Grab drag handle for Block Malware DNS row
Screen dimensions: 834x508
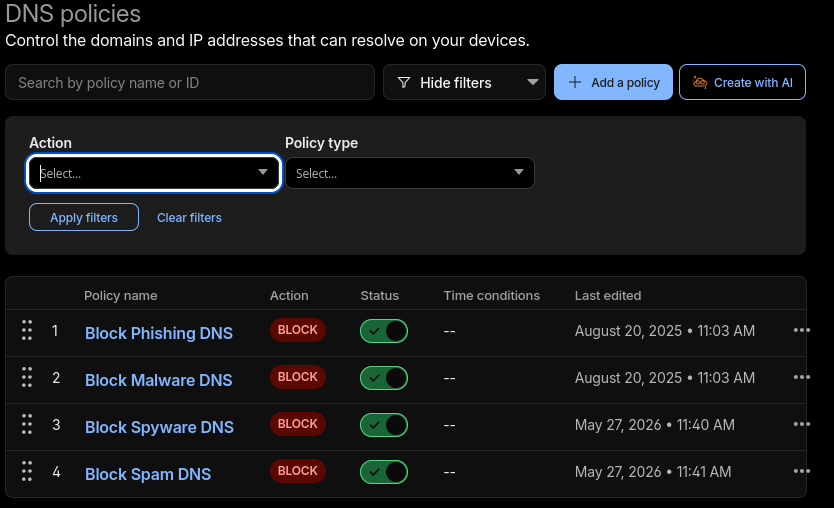coord(27,377)
